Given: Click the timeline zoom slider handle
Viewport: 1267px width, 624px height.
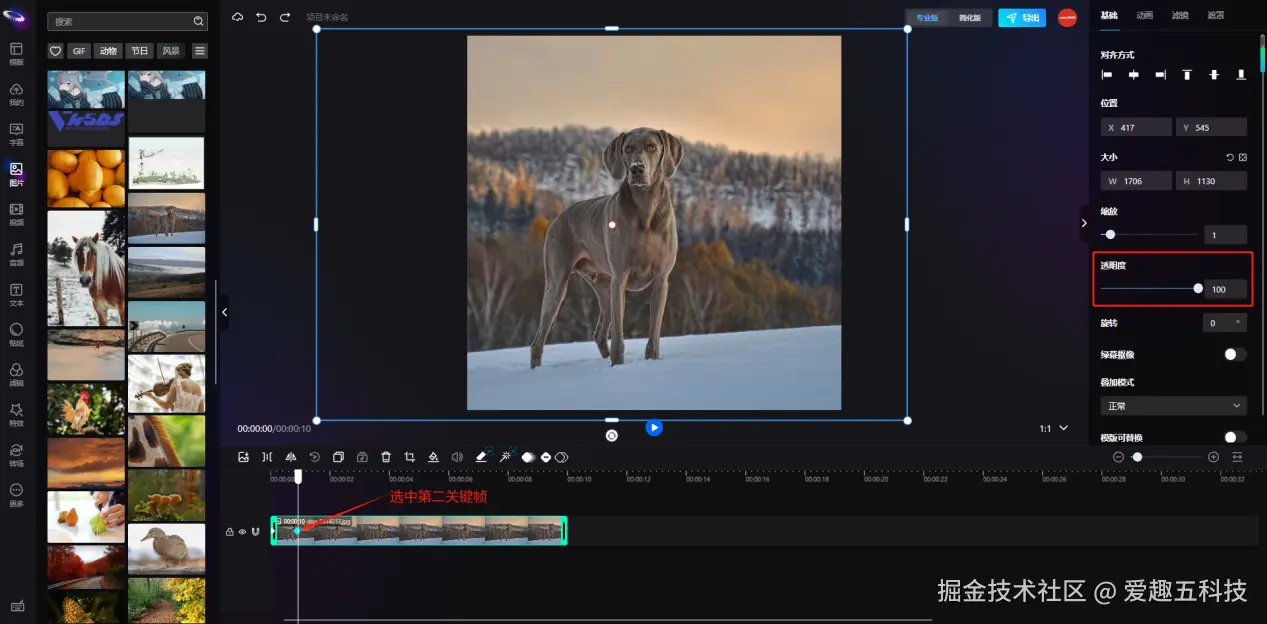Looking at the screenshot, I should click(1137, 457).
